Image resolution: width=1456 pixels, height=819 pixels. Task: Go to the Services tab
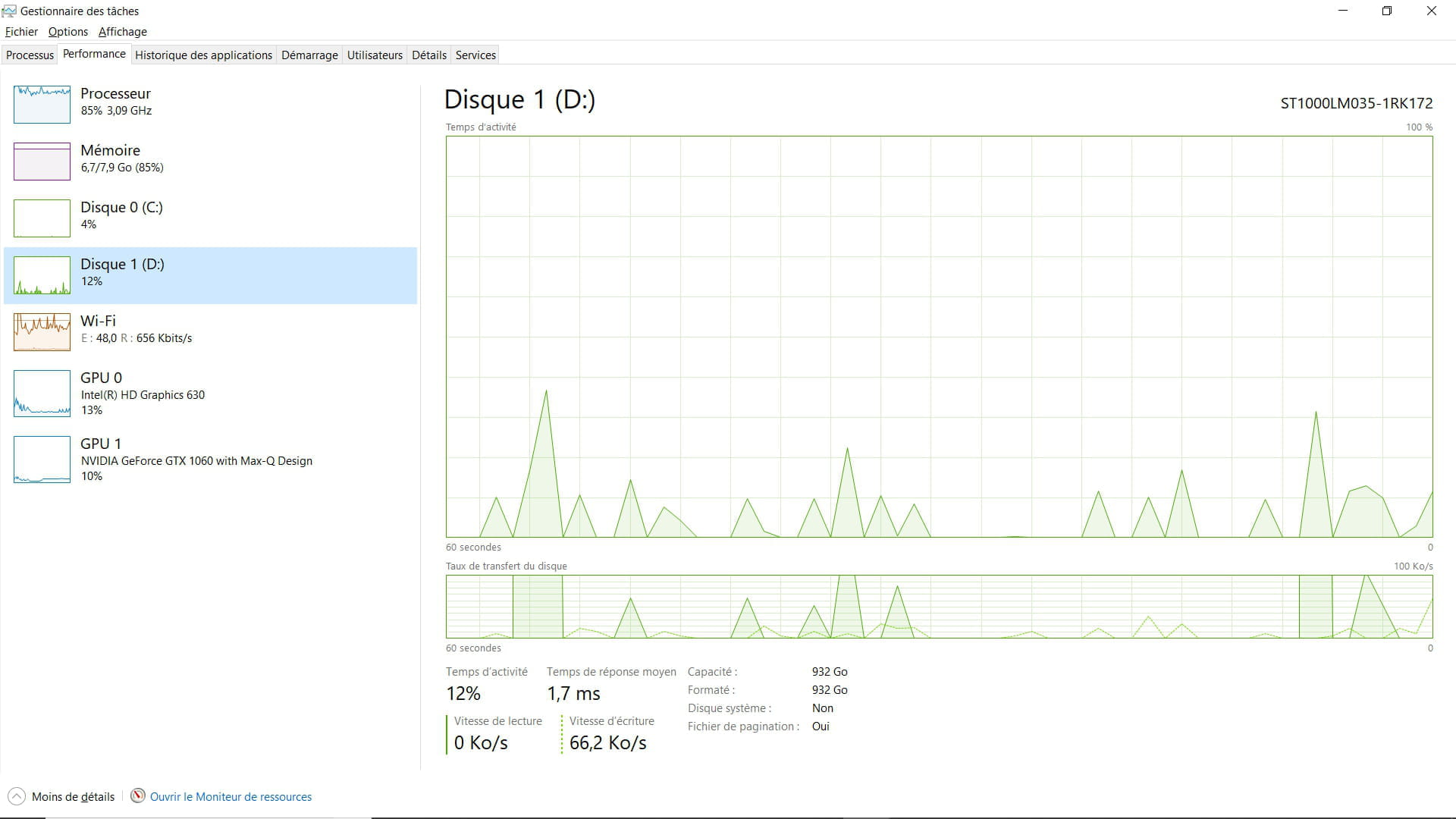point(475,55)
